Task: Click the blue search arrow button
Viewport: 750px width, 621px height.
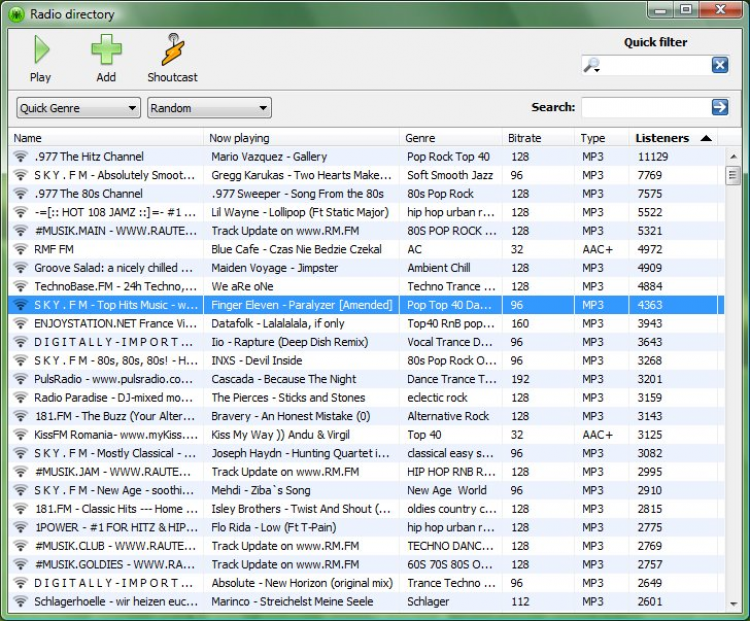Action: click(x=719, y=107)
